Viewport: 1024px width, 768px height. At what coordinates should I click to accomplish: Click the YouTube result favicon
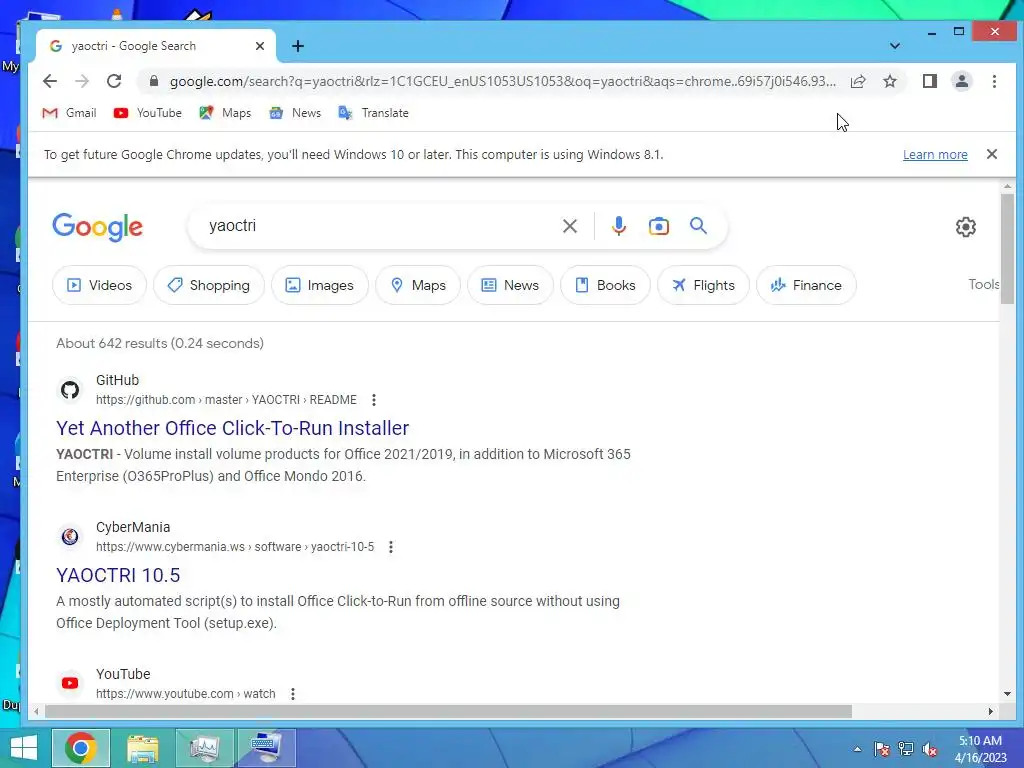point(70,684)
